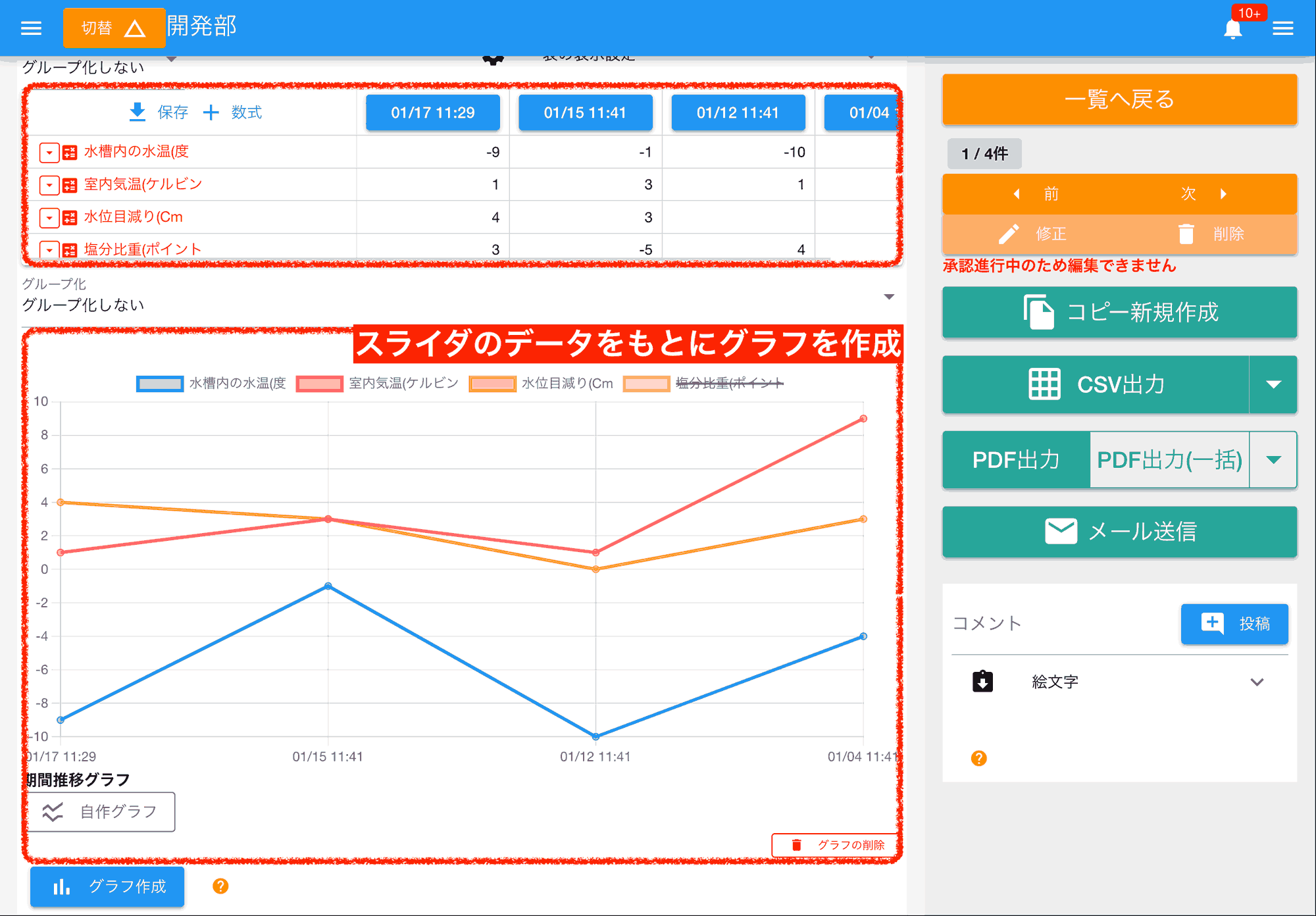This screenshot has width=1316, height=916.
Task: Click the calculator icon next to 室内気温
Action: [70, 185]
